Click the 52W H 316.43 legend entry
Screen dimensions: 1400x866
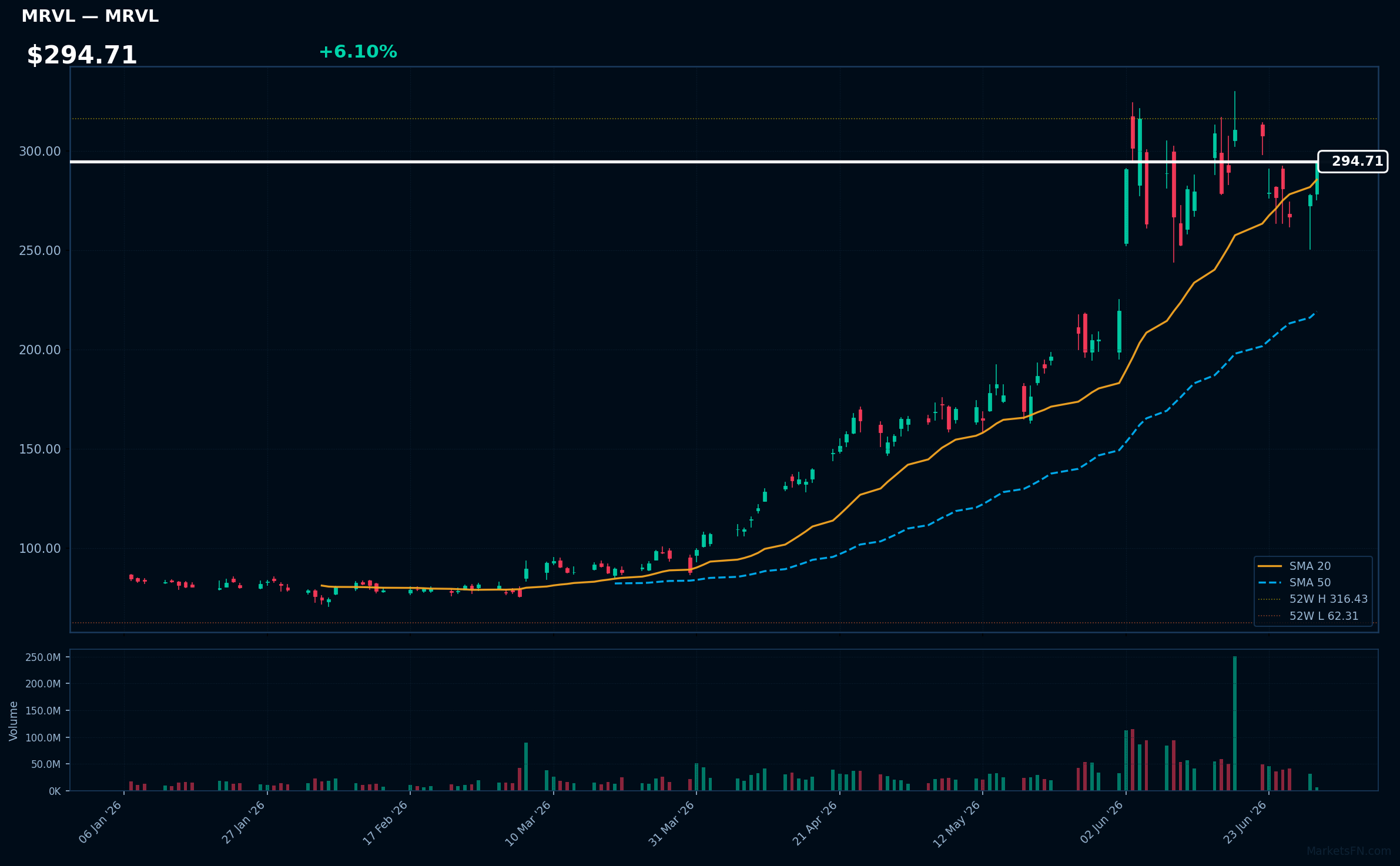pyautogui.click(x=1312, y=599)
